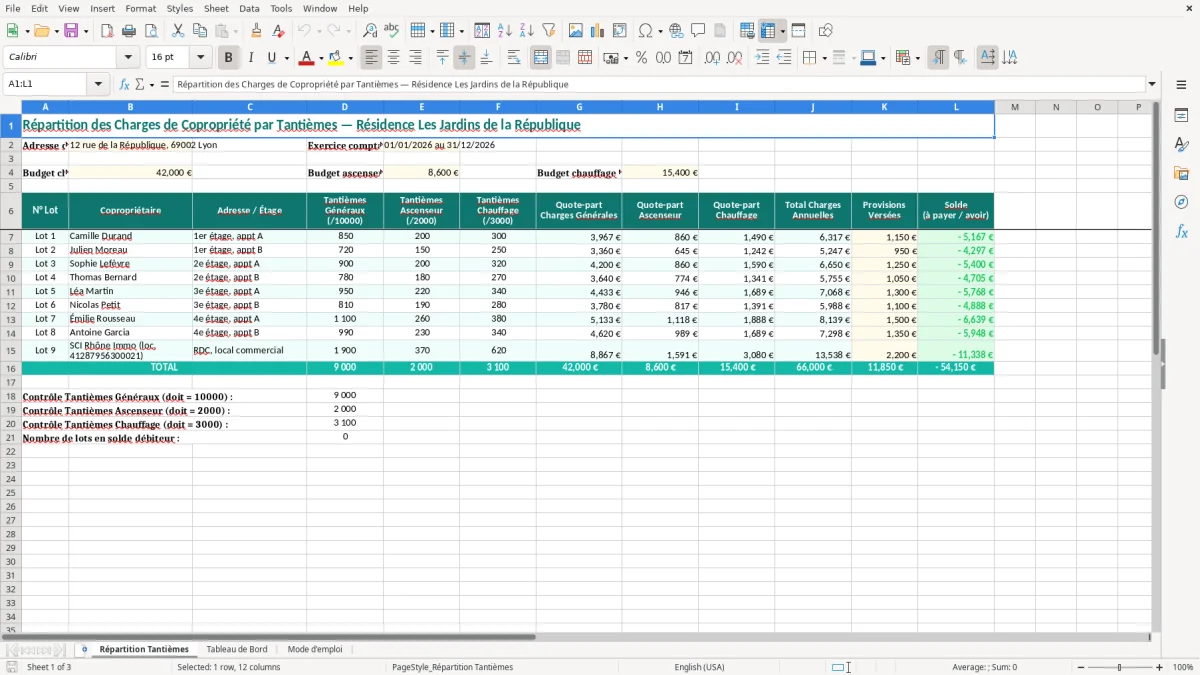Toggle Align Right
Image resolution: width=1200 pixels, height=675 pixels.
tap(415, 58)
